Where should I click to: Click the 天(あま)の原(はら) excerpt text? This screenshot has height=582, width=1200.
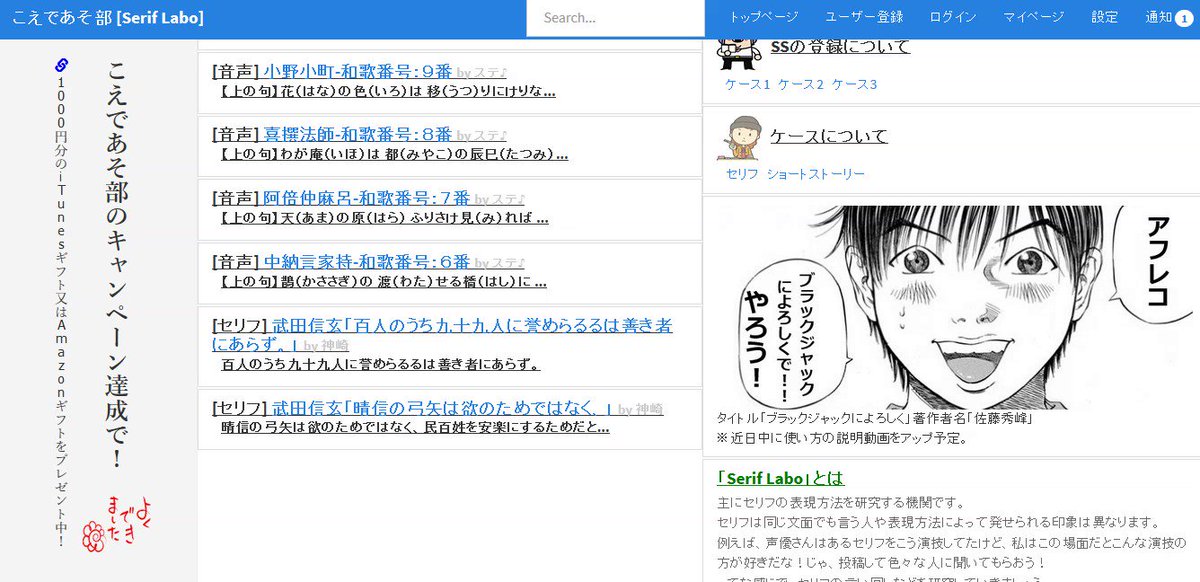(x=383, y=218)
